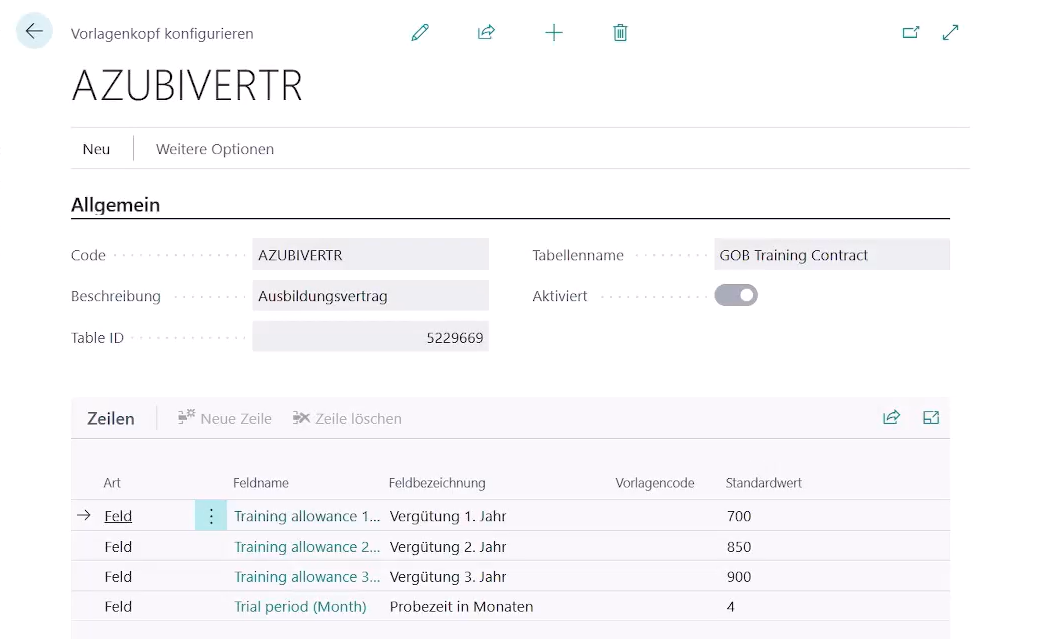Click Zeile löschen button
The width and height of the screenshot is (1039, 639).
(x=347, y=419)
